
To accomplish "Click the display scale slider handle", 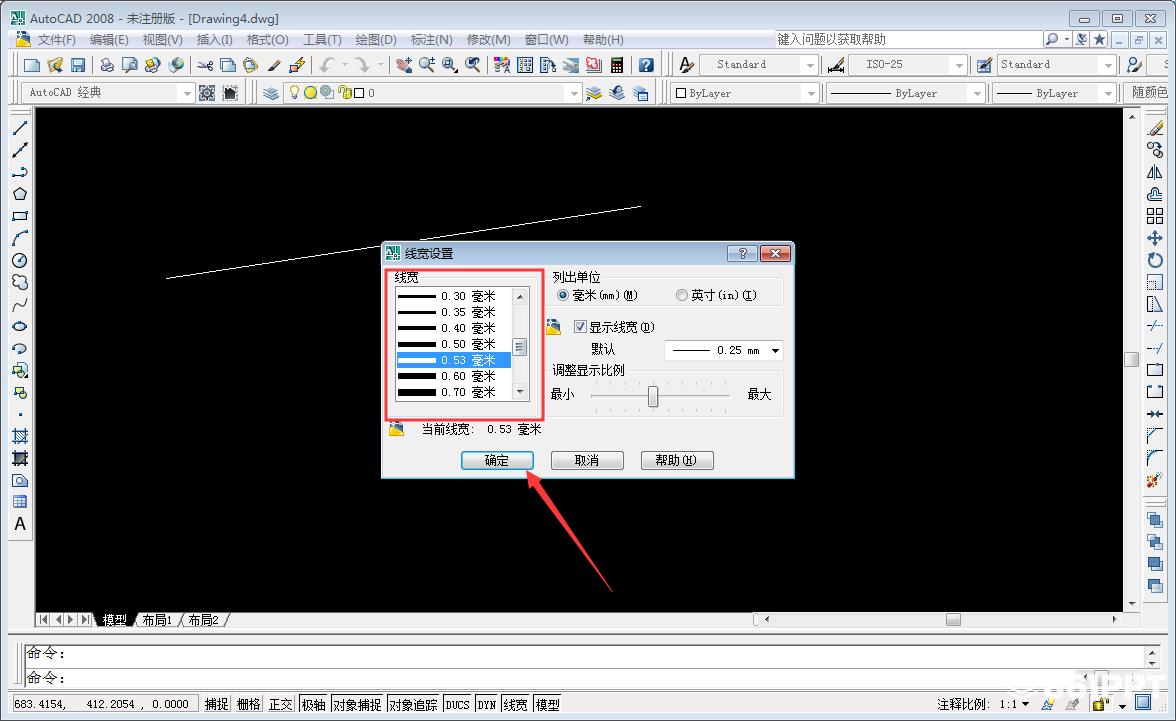I will tap(653, 395).
